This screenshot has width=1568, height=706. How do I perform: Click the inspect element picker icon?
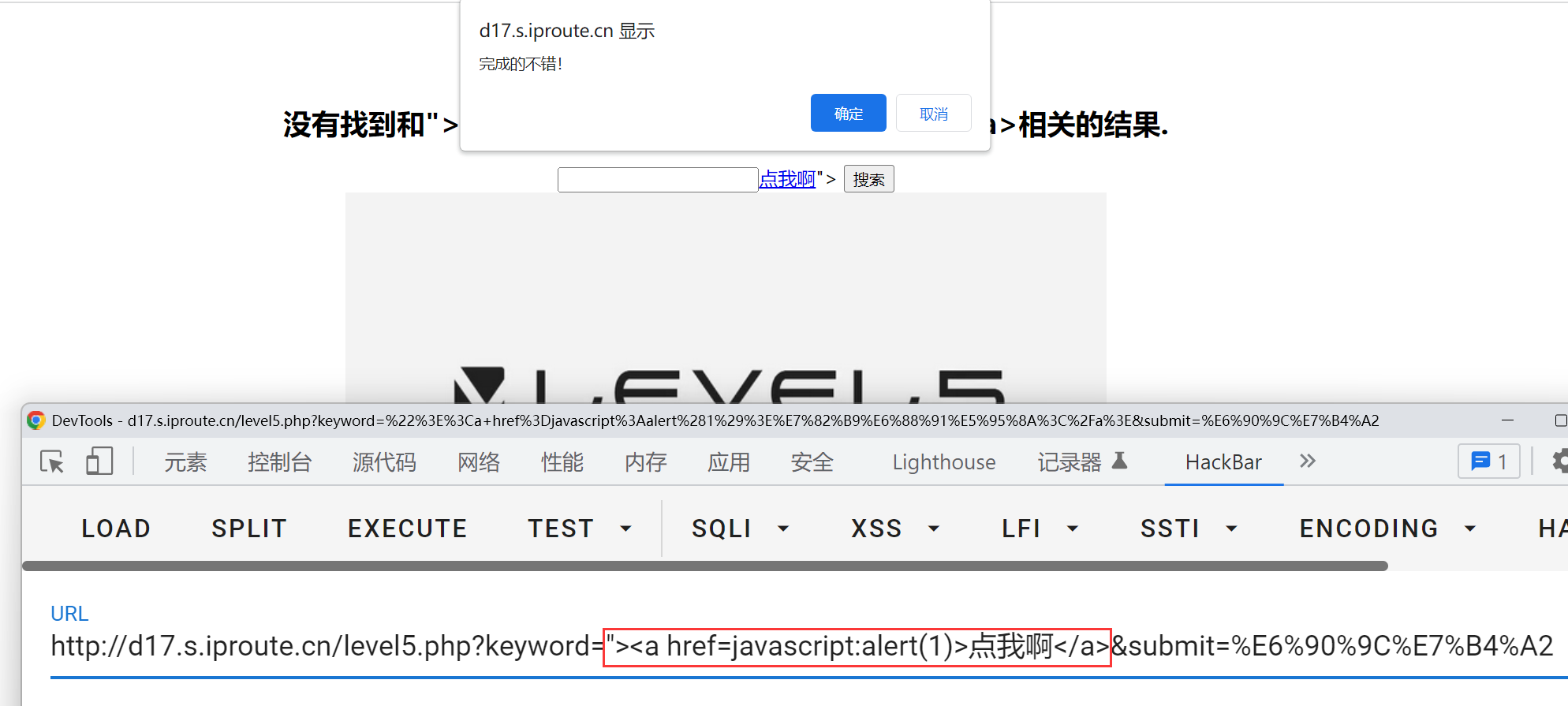click(x=52, y=461)
